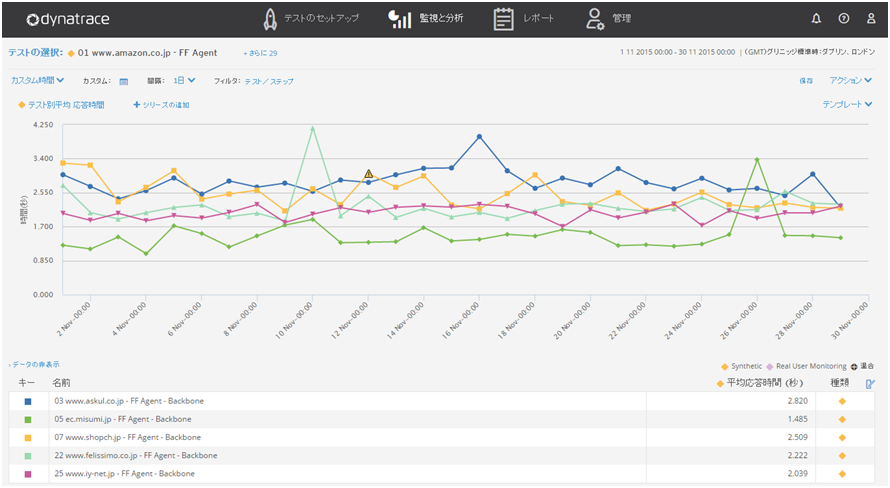The height and width of the screenshot is (488, 890).
Task: Click the rocket test setup icon
Action: 270,19
